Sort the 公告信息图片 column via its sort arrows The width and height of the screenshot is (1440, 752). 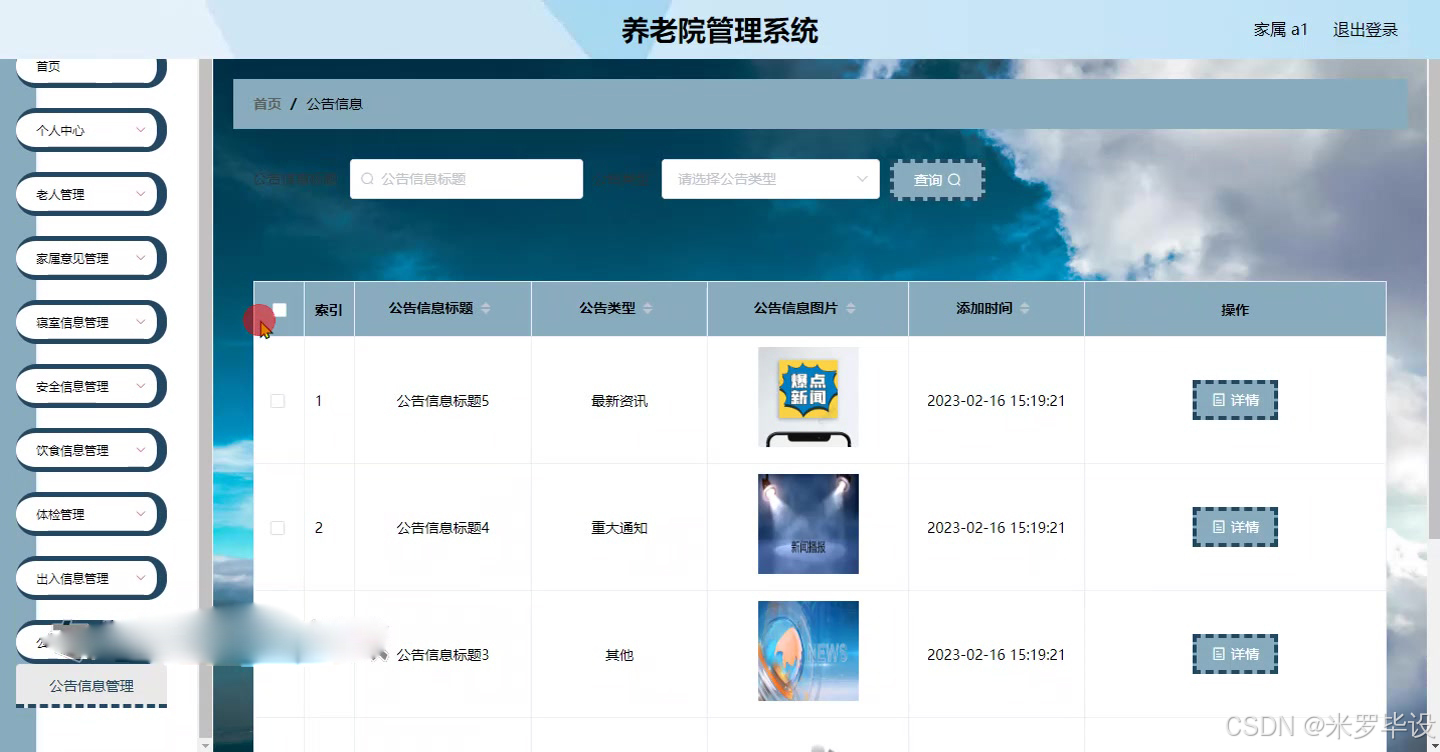850,308
